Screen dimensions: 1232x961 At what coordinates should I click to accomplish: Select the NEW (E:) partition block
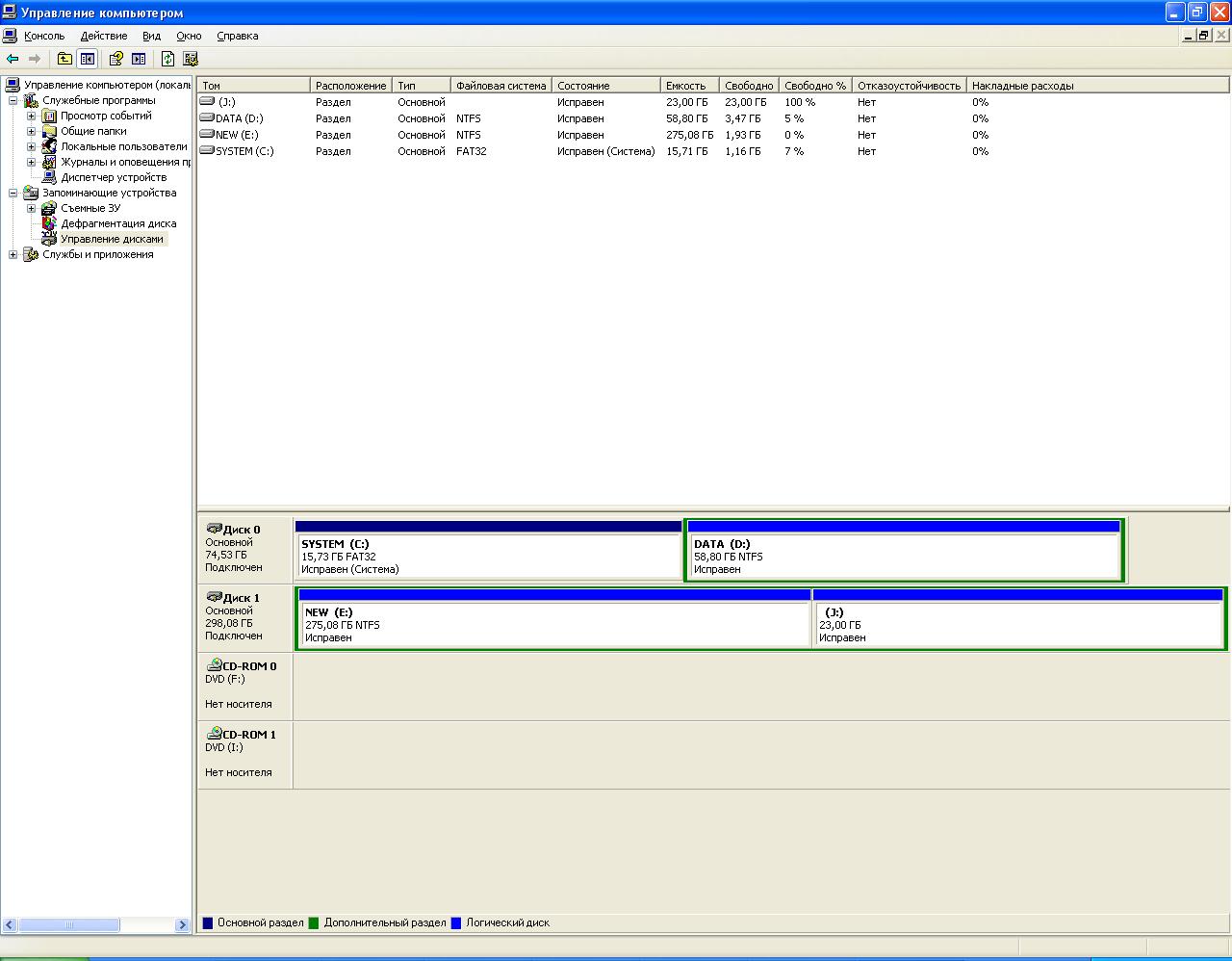pos(553,624)
